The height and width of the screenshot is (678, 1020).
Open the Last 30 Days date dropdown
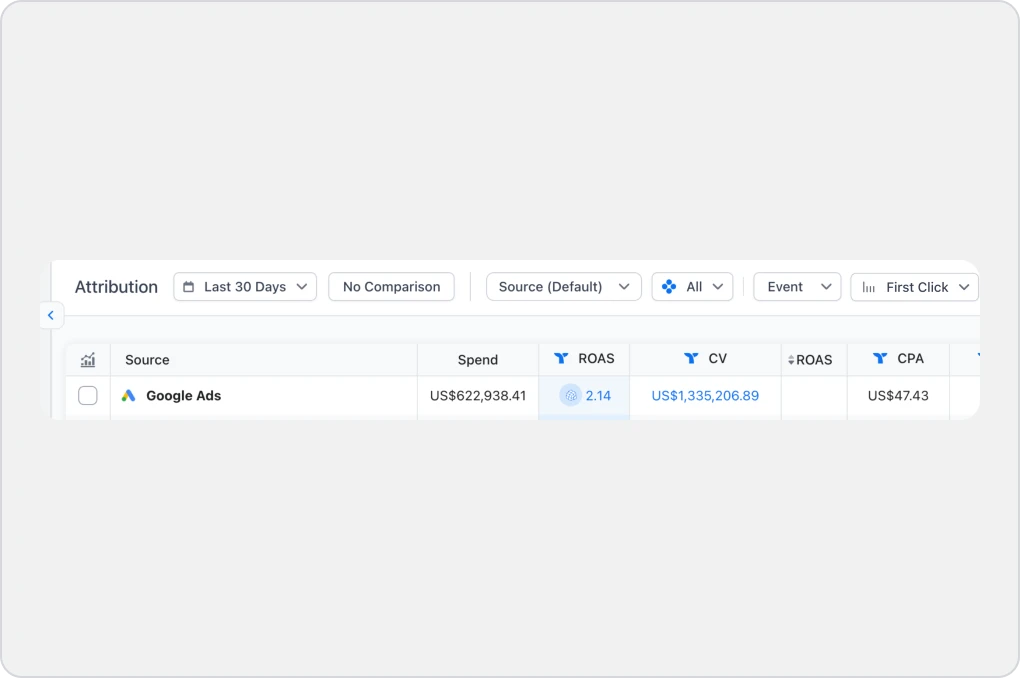245,287
